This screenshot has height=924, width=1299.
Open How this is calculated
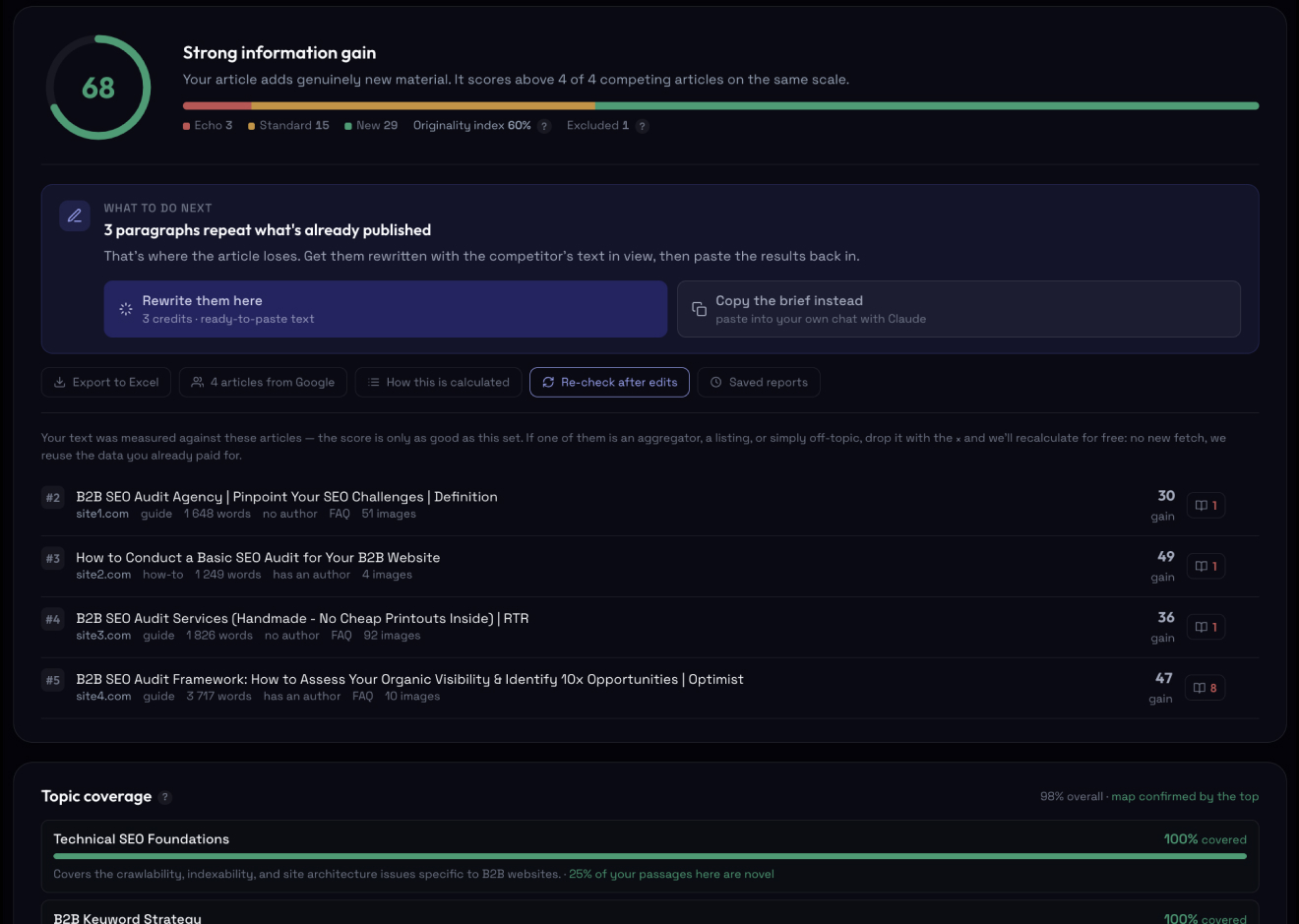438,382
